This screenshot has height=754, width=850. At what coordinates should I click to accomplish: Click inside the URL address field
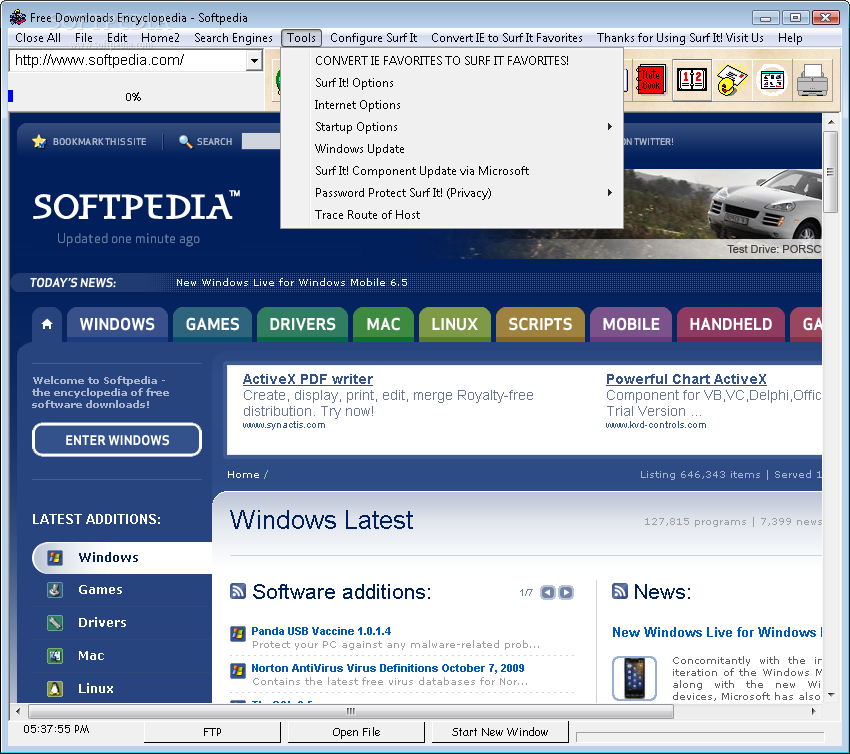click(x=128, y=60)
